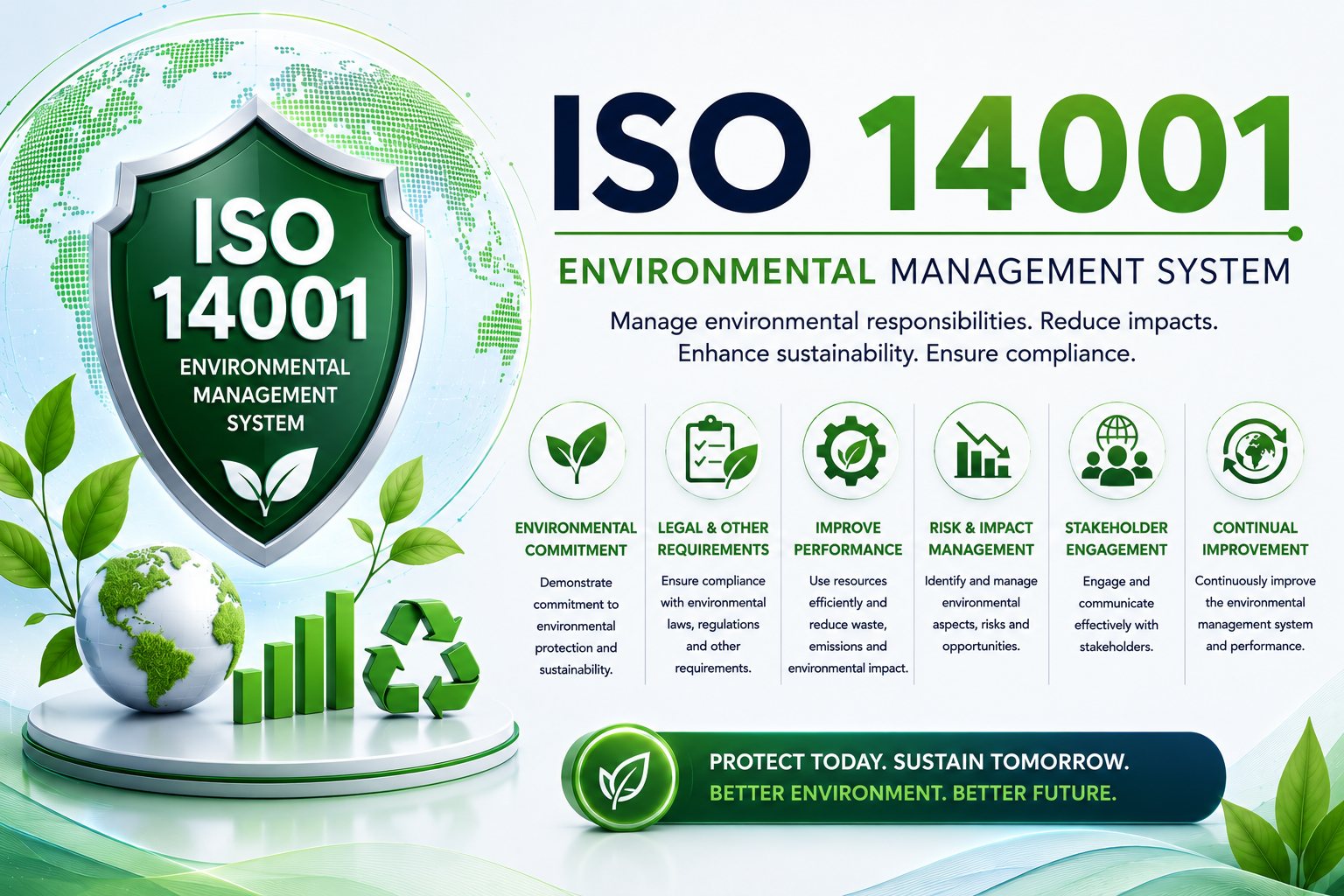1344x896 pixels.
Task: Click "Protect Today. Sustain Tomorrow." banner text
Action: (x=919, y=761)
